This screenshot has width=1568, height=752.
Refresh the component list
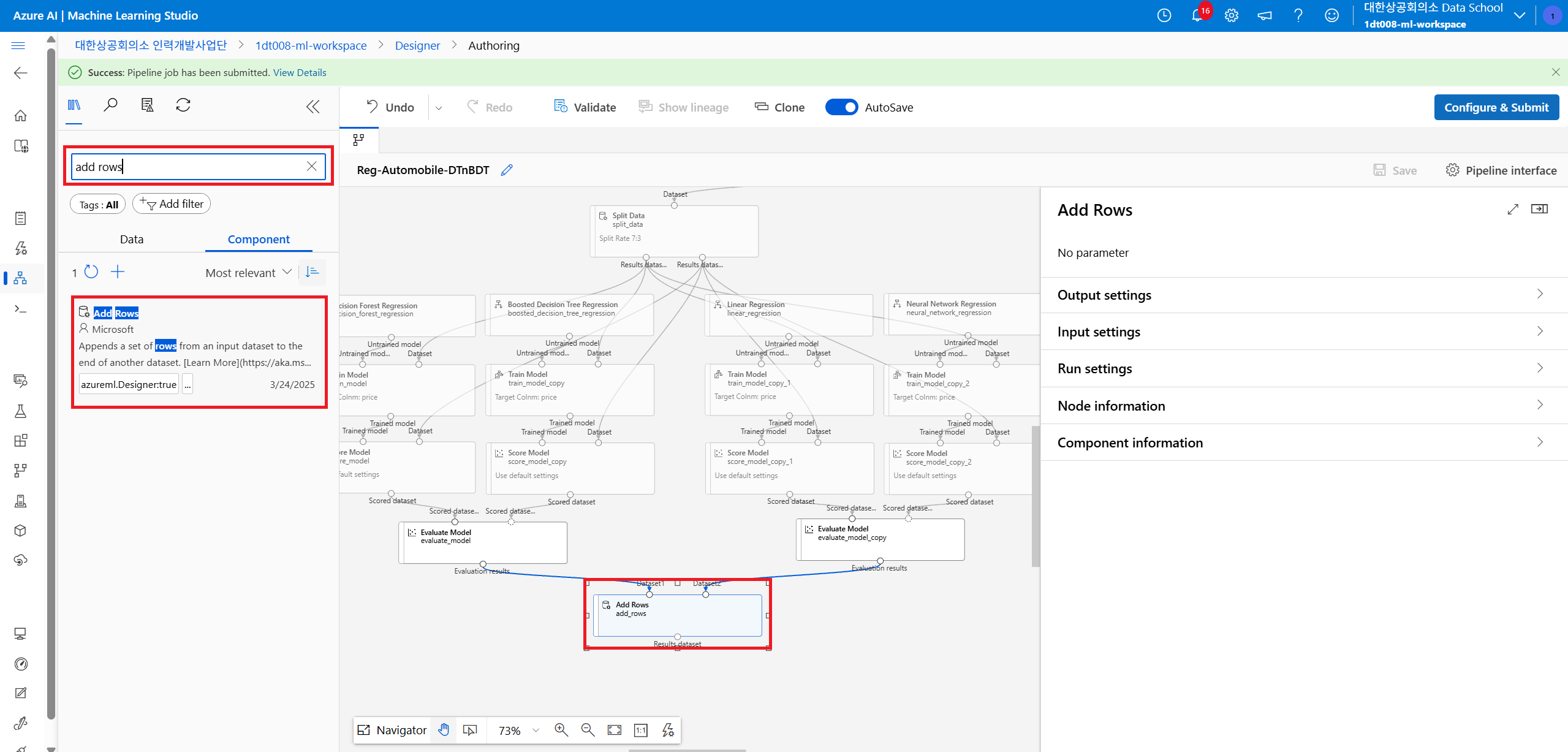click(x=91, y=272)
